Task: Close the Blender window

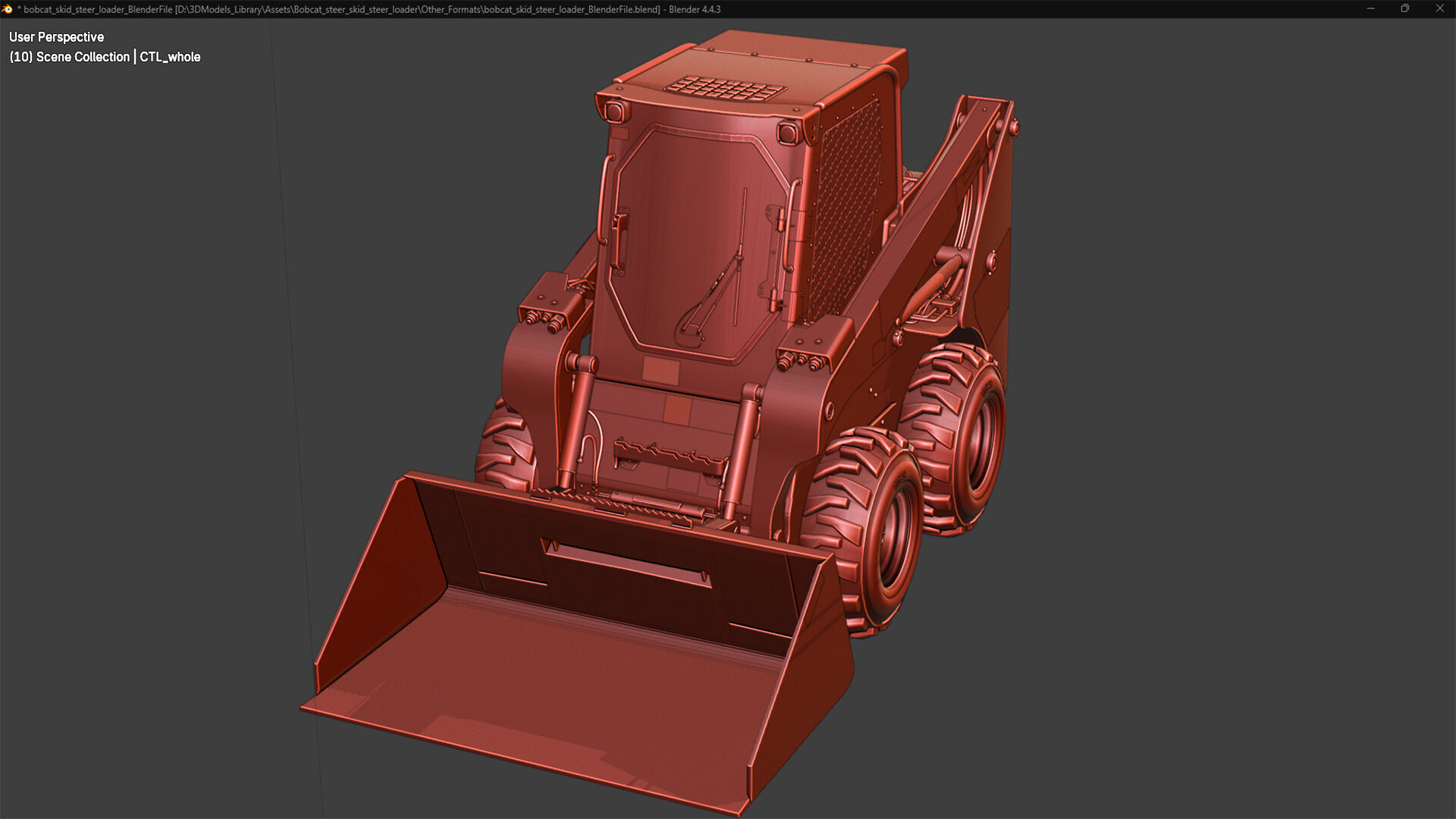Action: pyautogui.click(x=1439, y=9)
